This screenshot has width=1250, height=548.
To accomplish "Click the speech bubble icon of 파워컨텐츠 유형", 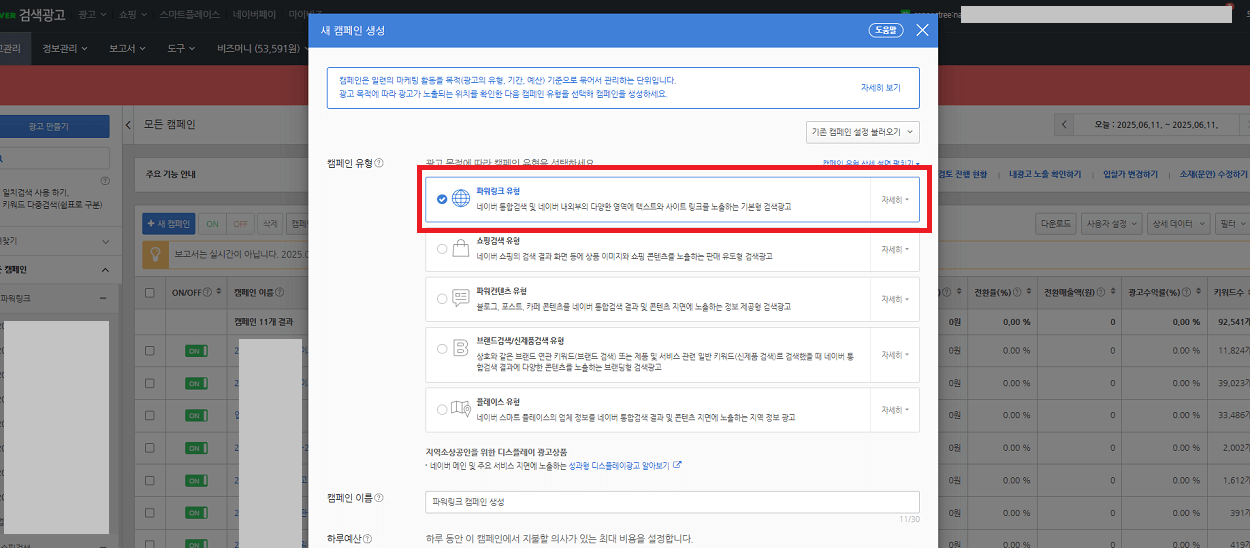I will click(x=461, y=298).
